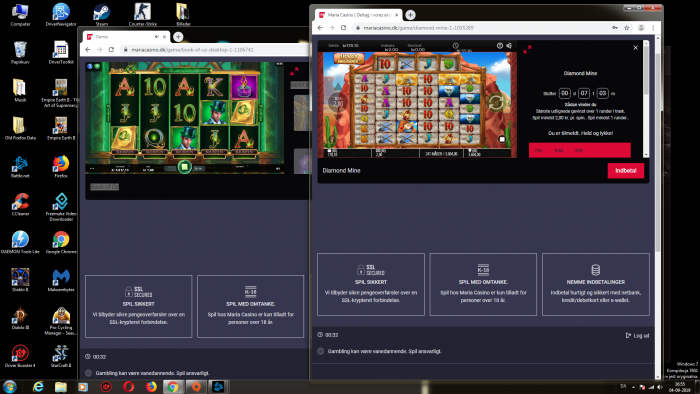This screenshot has height=394, width=700.
Task: Click tournament panel vertical scrollbar
Action: [x=646, y=99]
